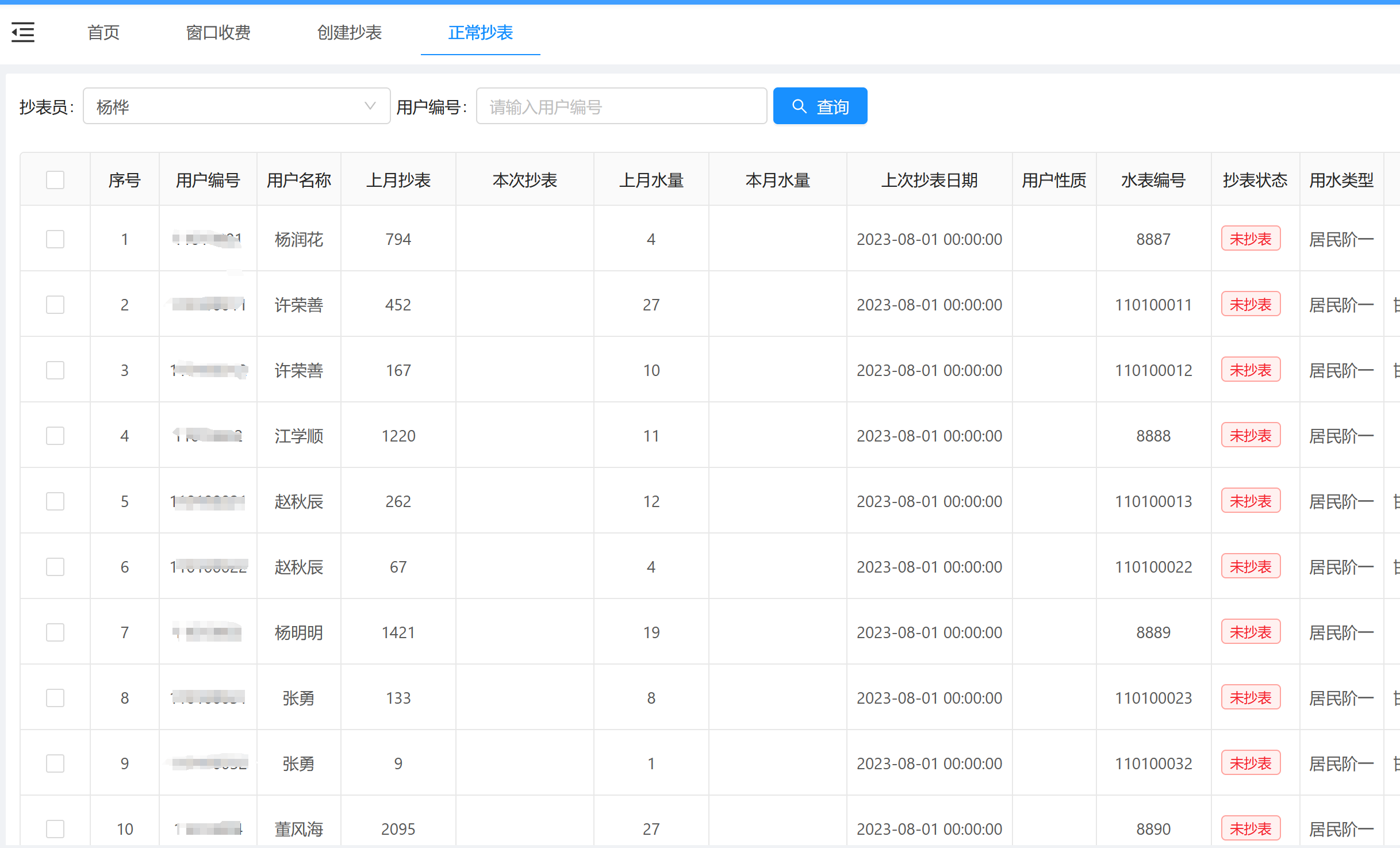Check the row 6 赵秋辰 checkbox
Screen dimensions: 1400x848
coord(55,567)
